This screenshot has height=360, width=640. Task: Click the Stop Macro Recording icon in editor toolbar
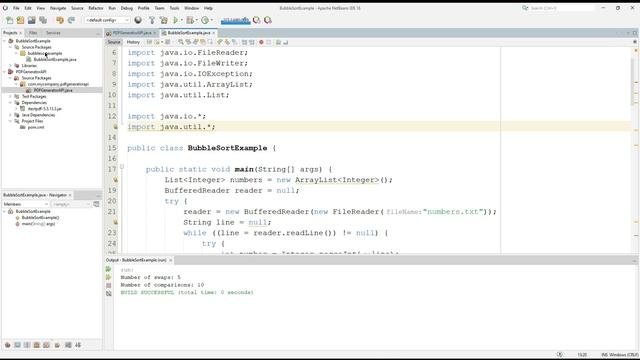click(269, 42)
